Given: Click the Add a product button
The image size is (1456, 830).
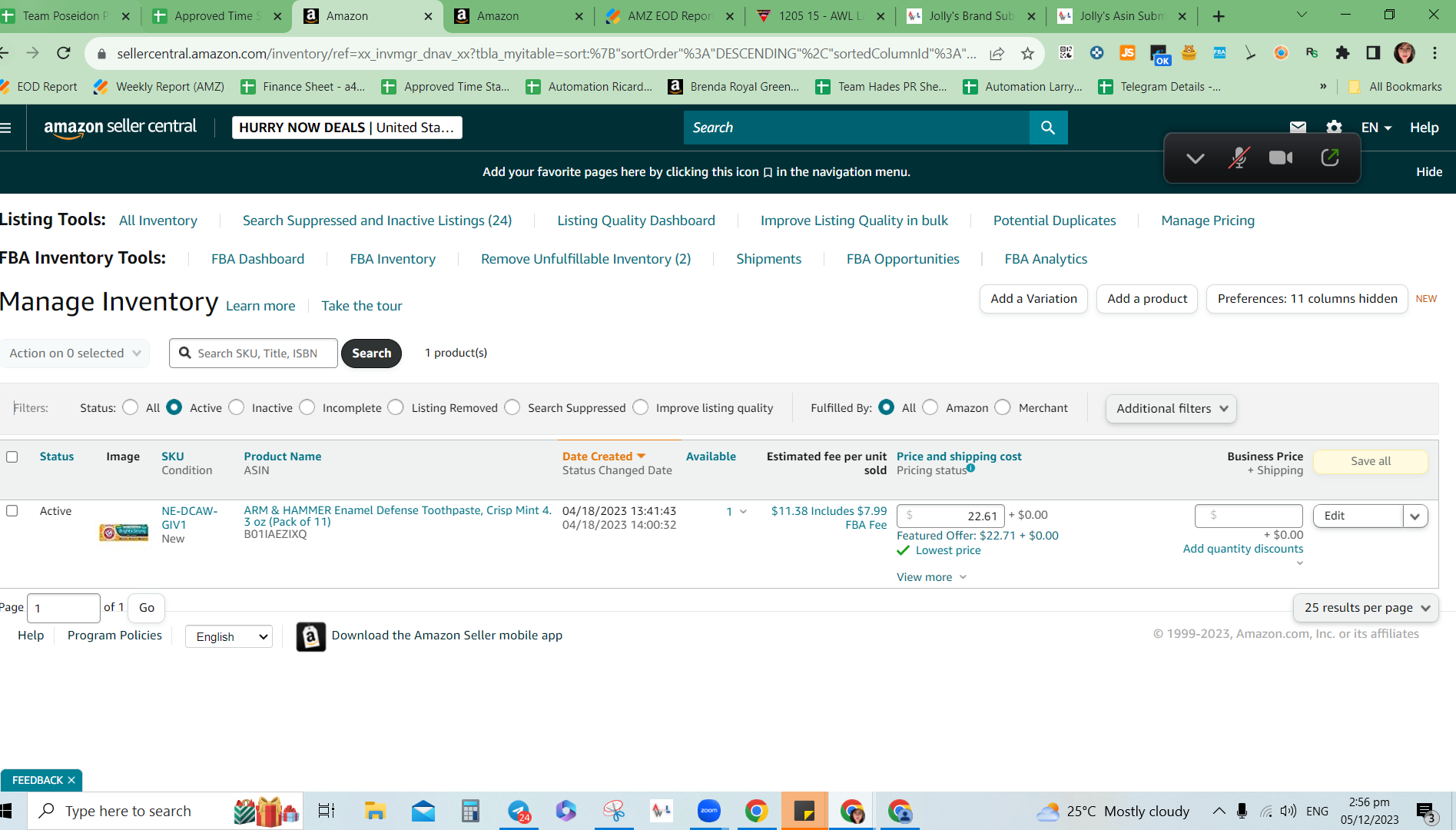Looking at the screenshot, I should (1147, 298).
